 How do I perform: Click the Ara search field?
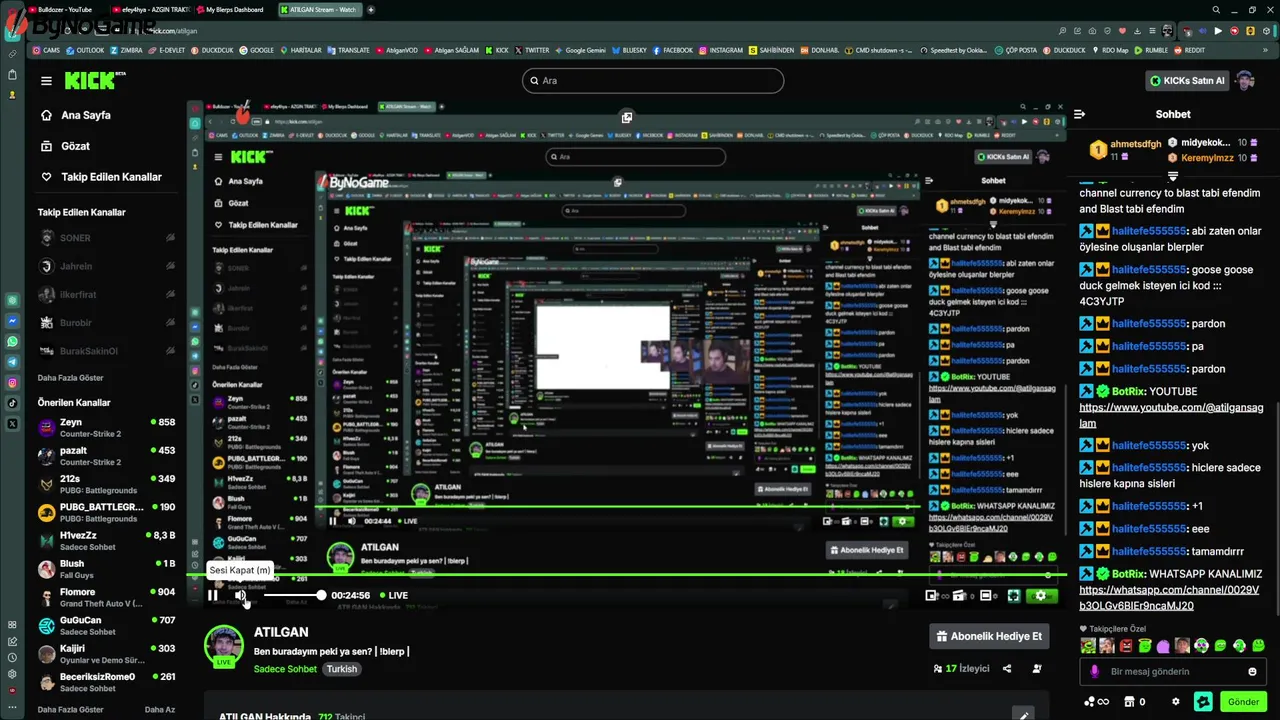pyautogui.click(x=653, y=81)
